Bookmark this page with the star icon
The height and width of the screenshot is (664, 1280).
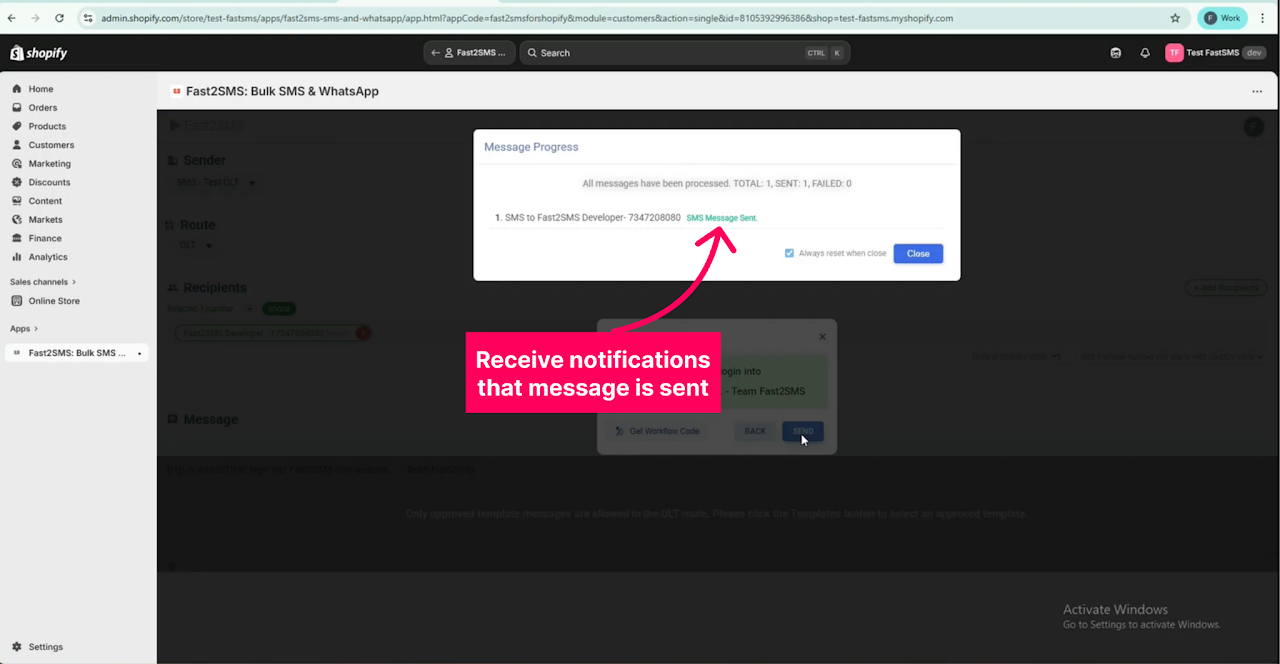1175,18
